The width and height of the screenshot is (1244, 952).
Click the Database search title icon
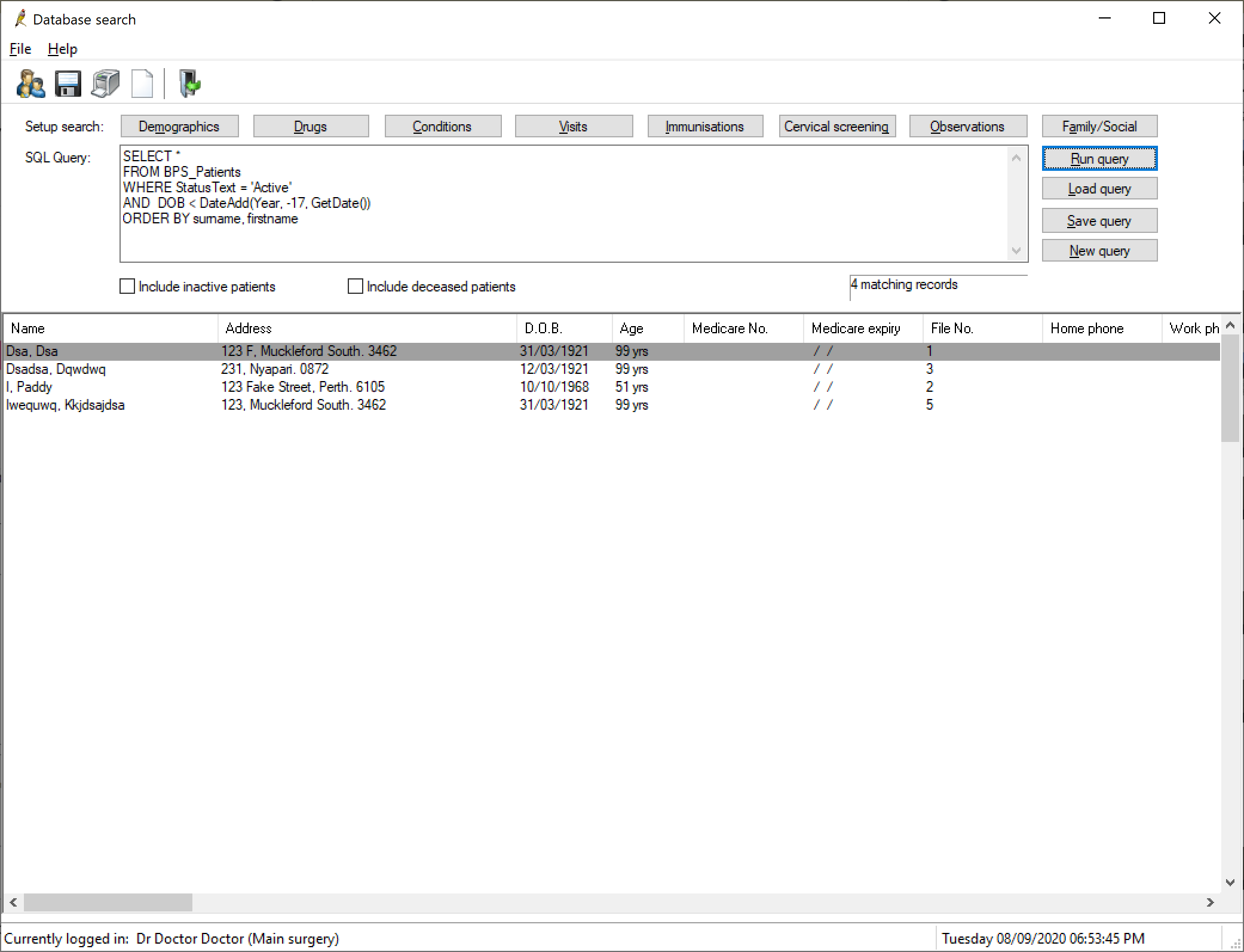coord(20,19)
